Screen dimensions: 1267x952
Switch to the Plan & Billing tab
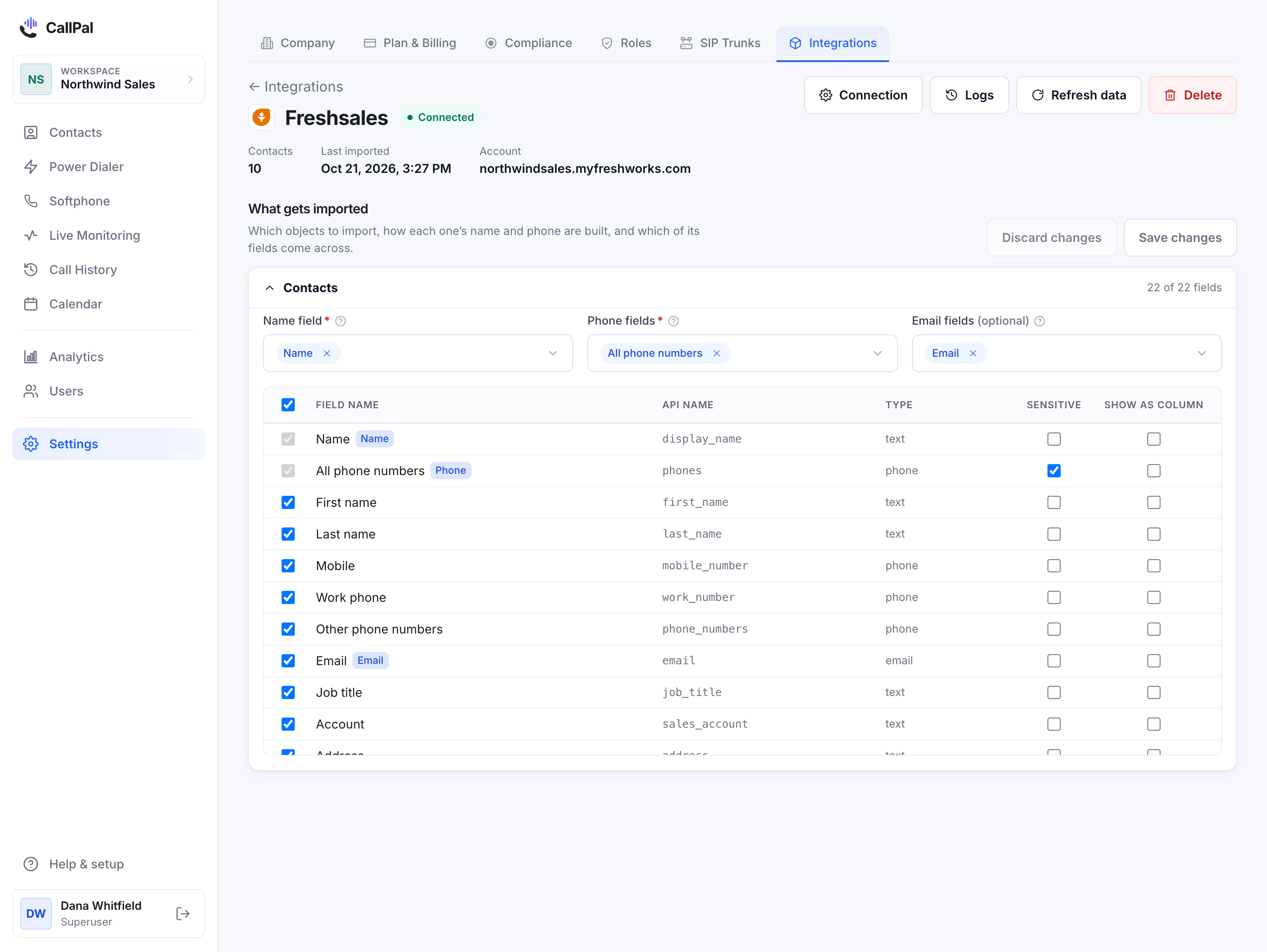(410, 43)
